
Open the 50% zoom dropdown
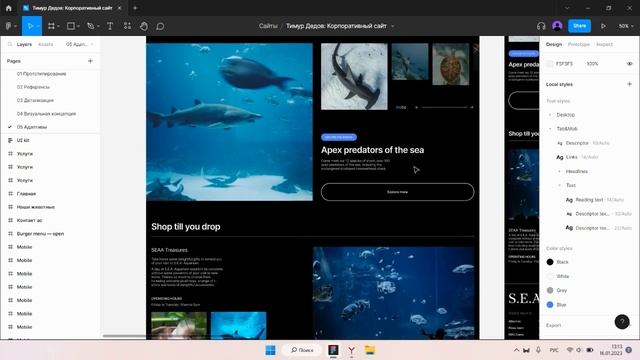point(626,26)
